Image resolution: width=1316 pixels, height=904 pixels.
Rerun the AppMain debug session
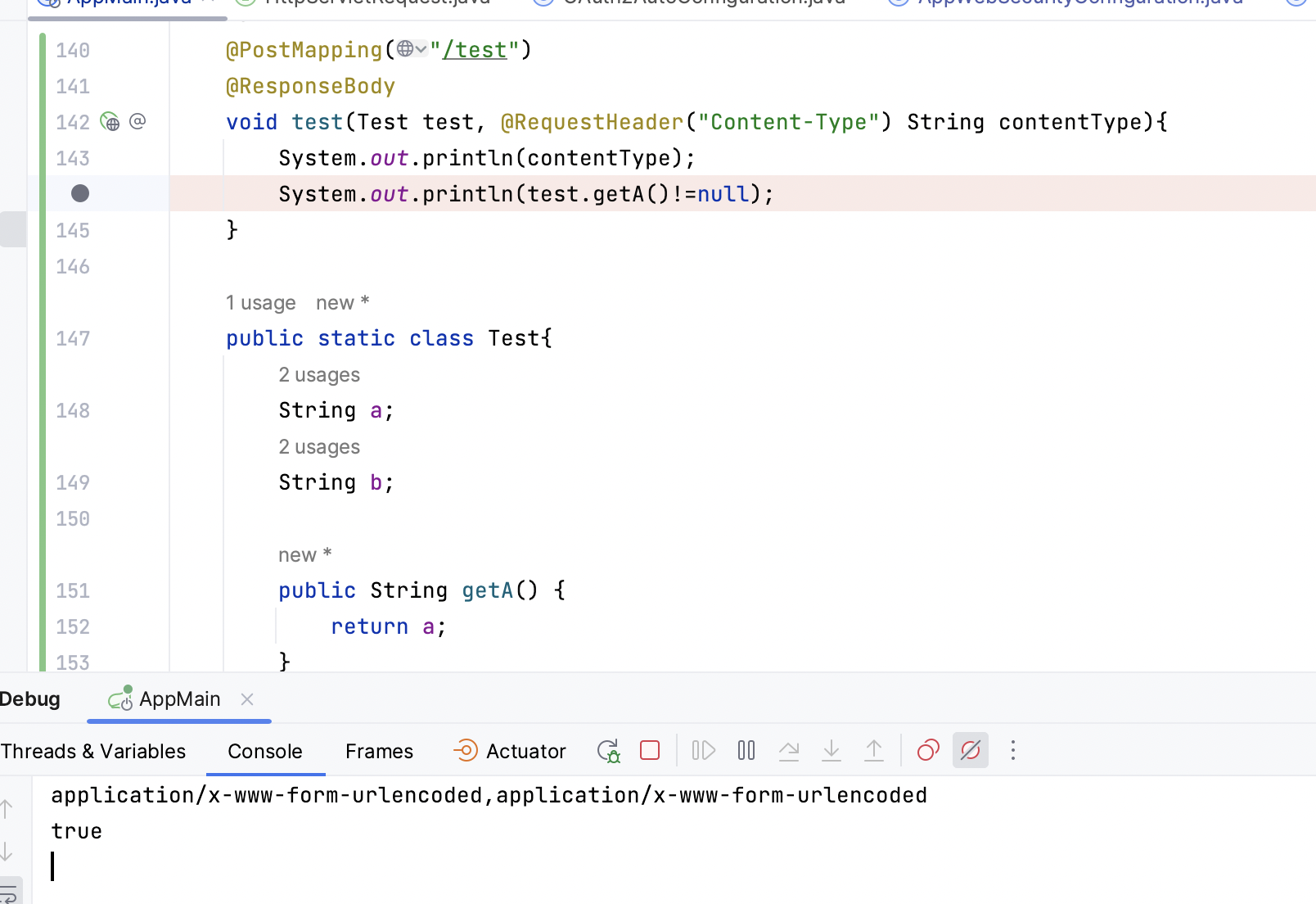(x=608, y=751)
